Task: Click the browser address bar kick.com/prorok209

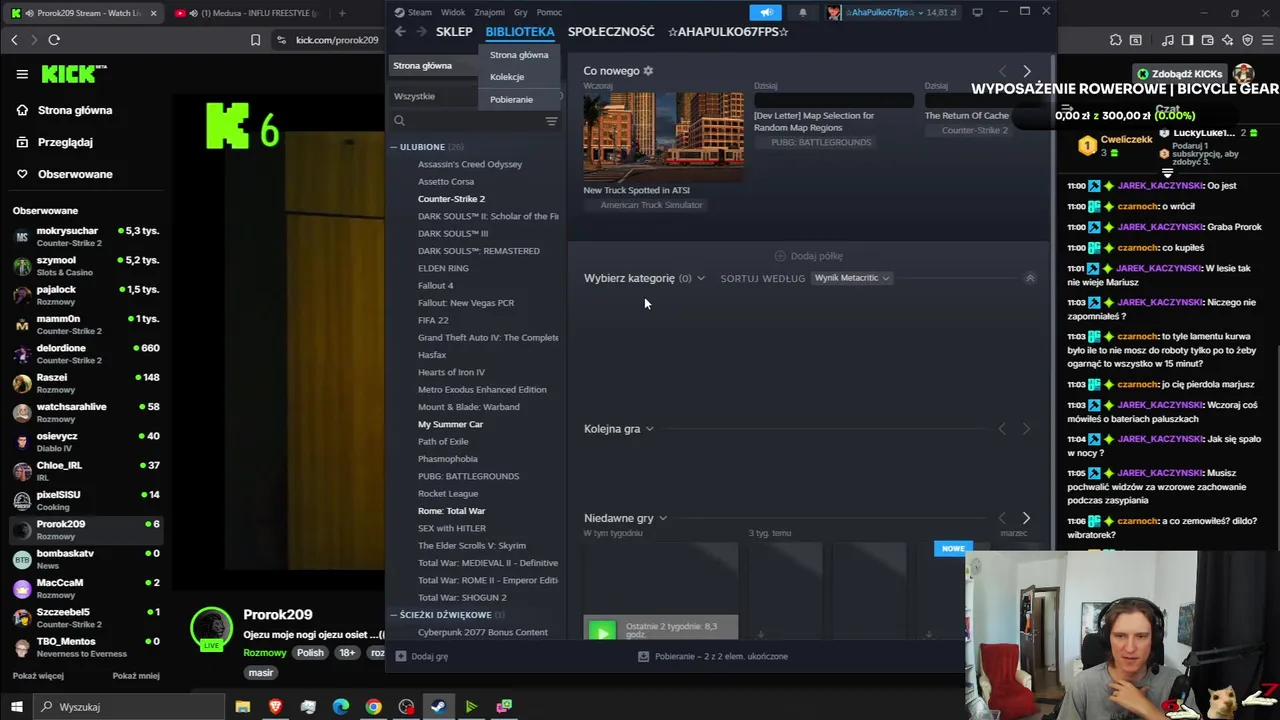Action: click(x=337, y=40)
